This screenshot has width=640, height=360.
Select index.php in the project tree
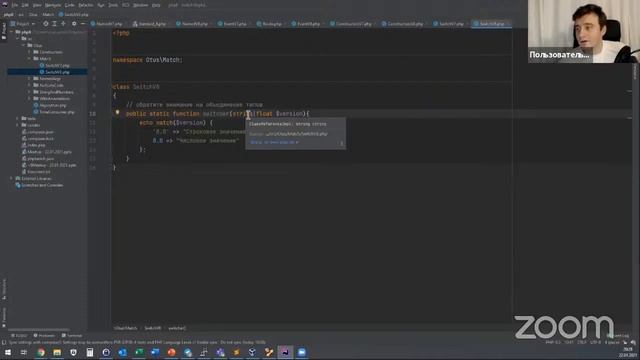pyautogui.click(x=33, y=145)
